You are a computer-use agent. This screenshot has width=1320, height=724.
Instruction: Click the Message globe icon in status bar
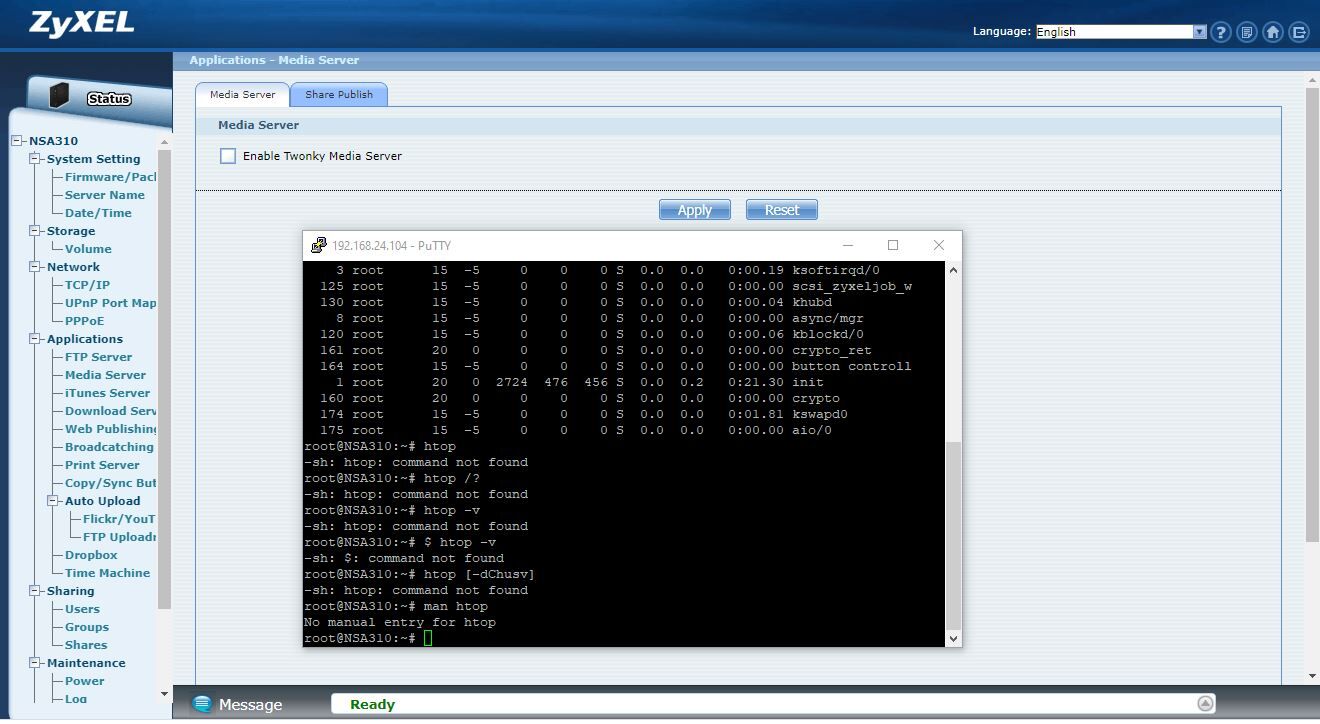[201, 704]
